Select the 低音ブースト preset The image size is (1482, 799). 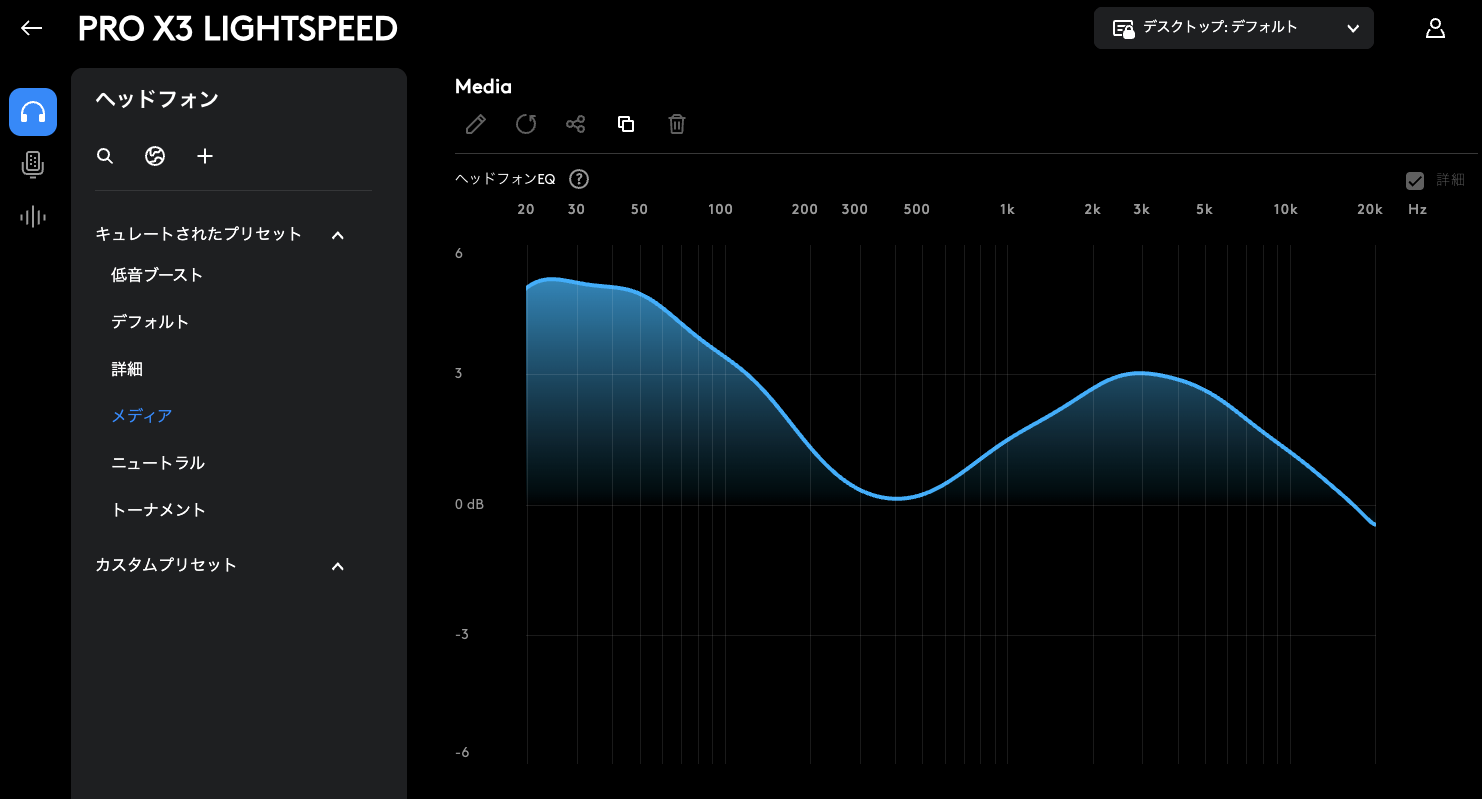tap(157, 275)
